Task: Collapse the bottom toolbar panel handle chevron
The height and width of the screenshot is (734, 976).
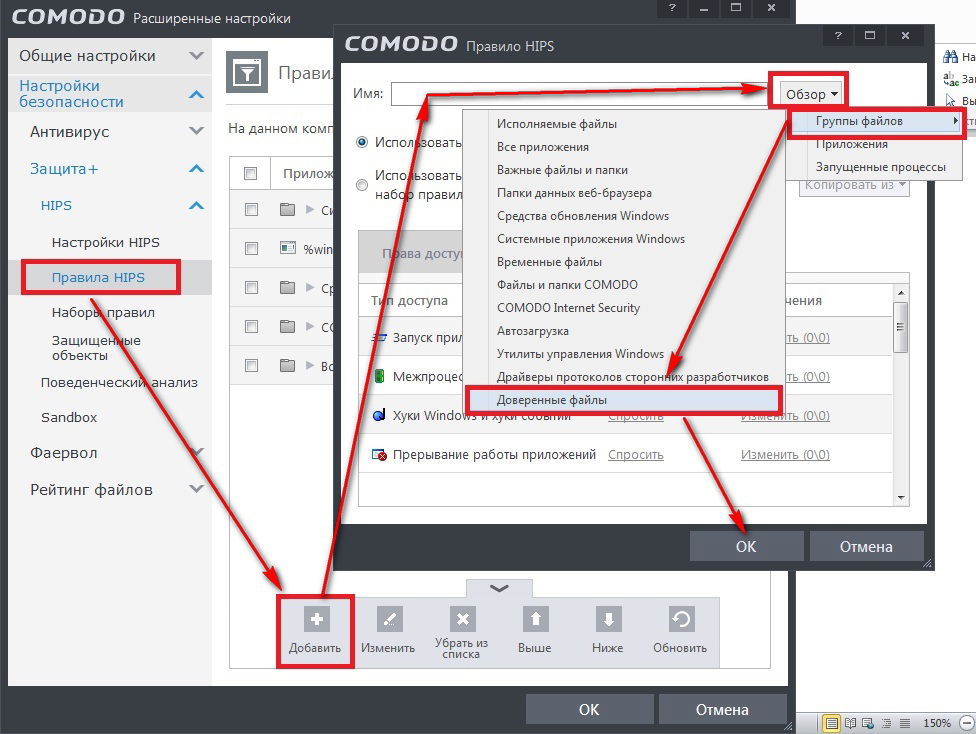Action: click(499, 588)
